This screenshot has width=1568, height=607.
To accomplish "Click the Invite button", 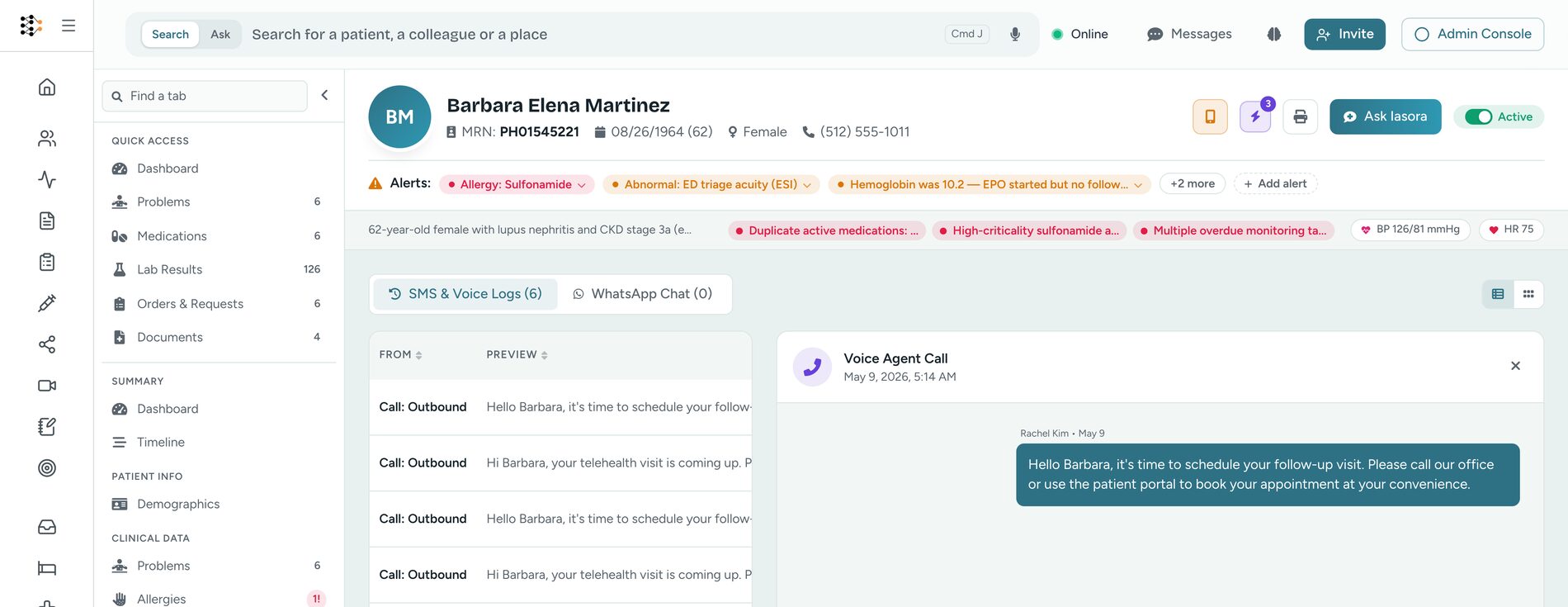I will [x=1344, y=34].
